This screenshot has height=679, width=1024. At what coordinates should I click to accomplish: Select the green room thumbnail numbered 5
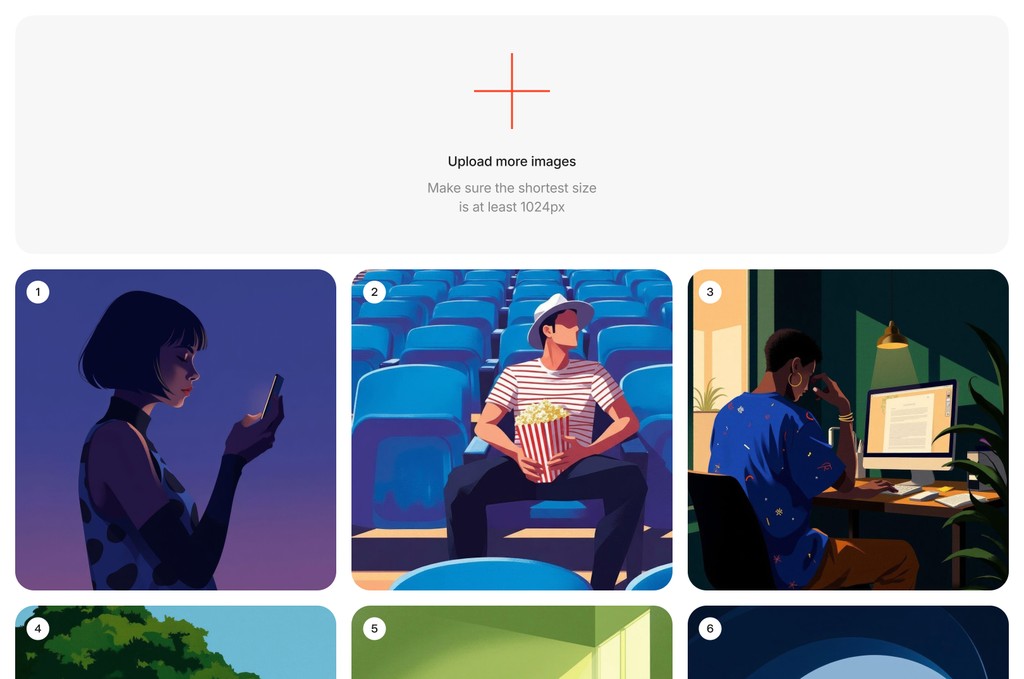tap(511, 642)
